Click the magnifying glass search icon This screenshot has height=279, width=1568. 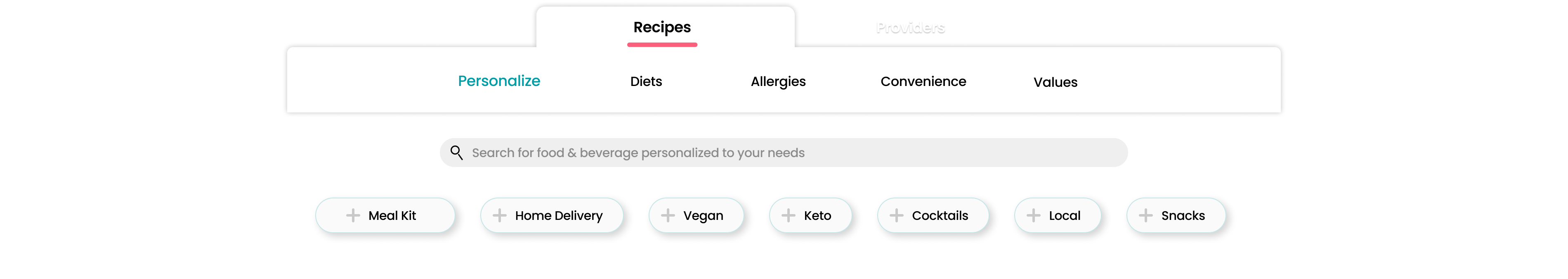pyautogui.click(x=456, y=152)
